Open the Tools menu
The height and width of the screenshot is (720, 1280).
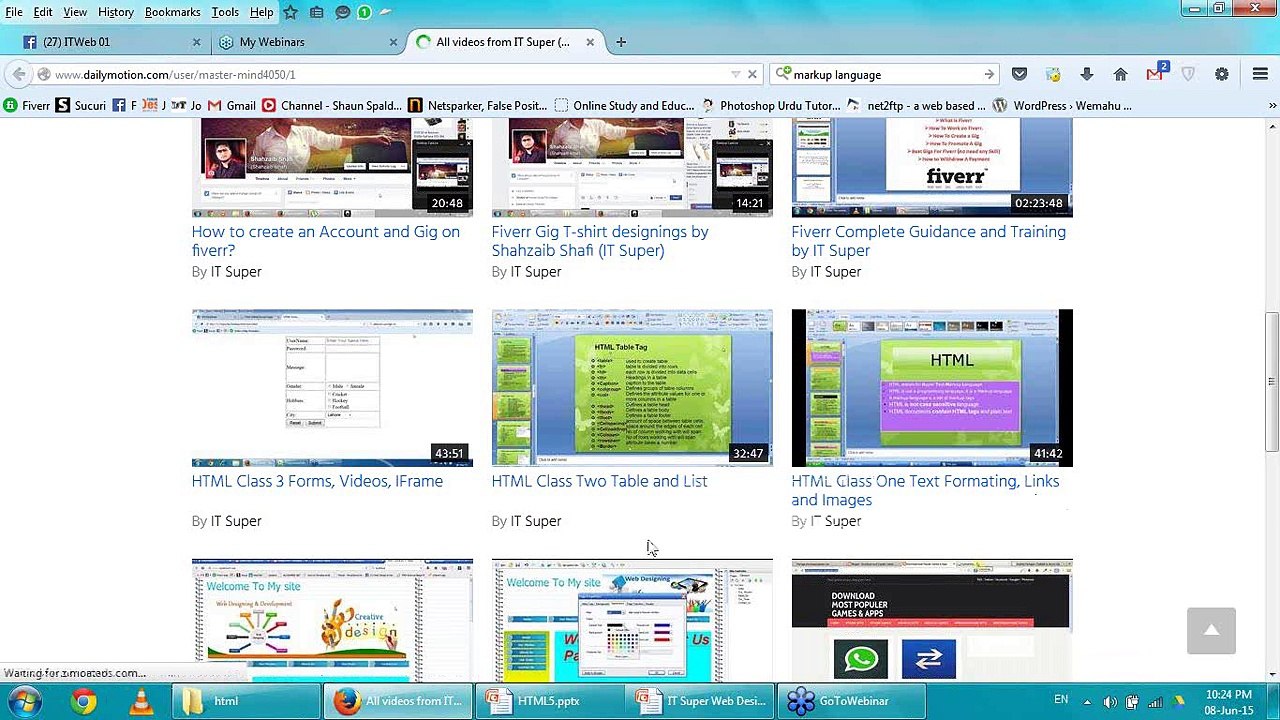tap(225, 12)
